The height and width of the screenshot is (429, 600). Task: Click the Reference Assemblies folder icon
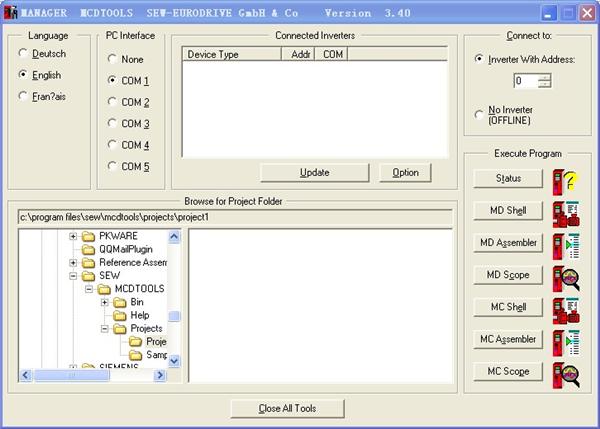click(88, 263)
